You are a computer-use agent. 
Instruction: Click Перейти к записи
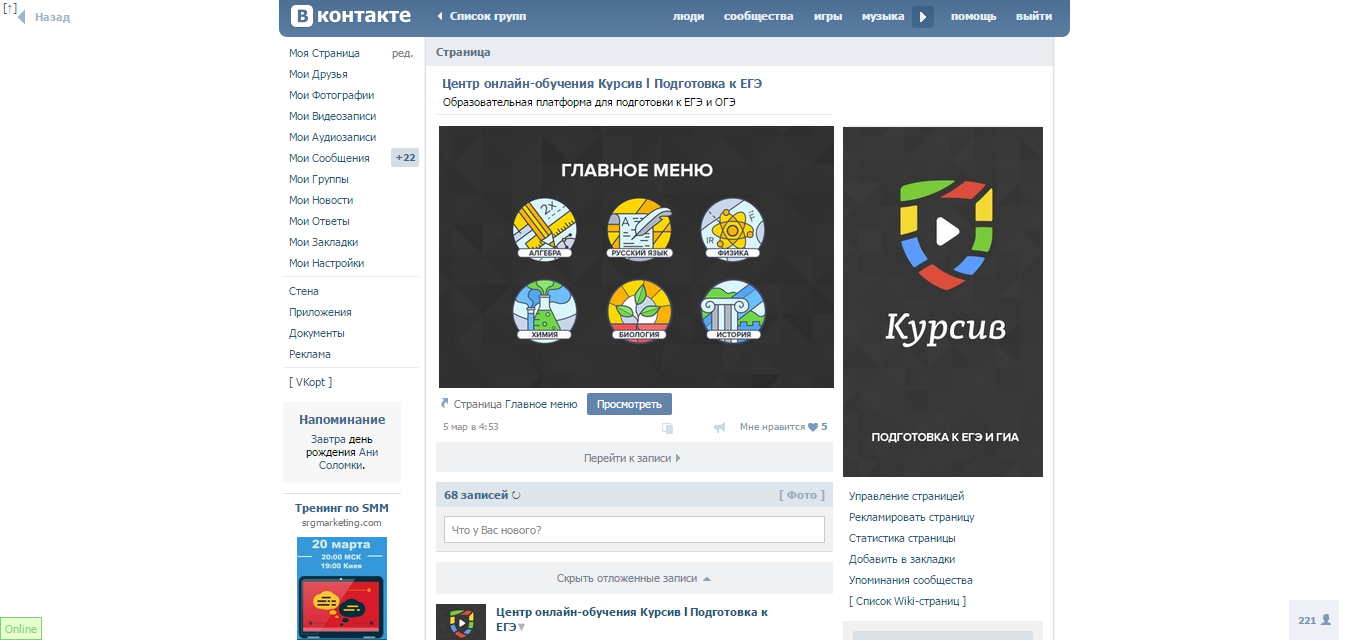point(634,458)
